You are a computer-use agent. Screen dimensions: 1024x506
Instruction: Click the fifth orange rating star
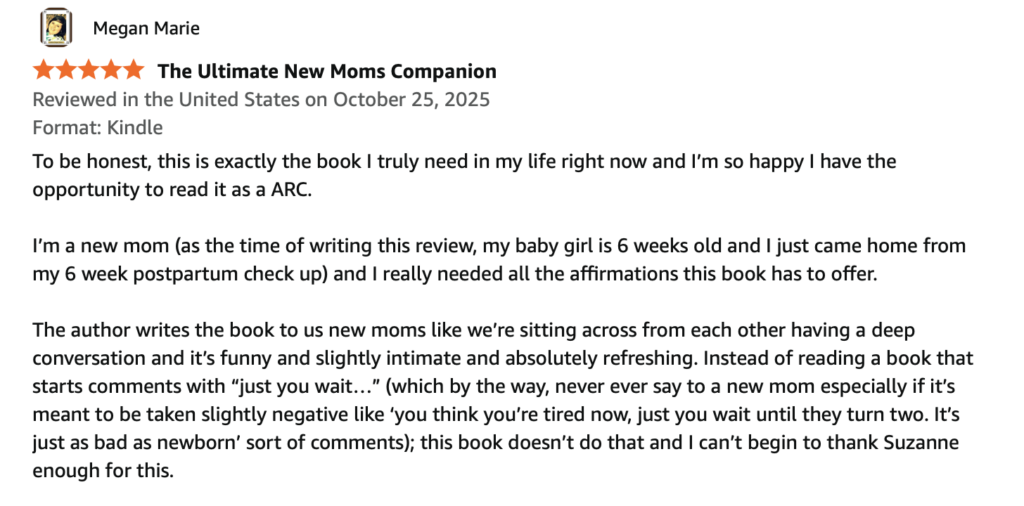[x=133, y=71]
